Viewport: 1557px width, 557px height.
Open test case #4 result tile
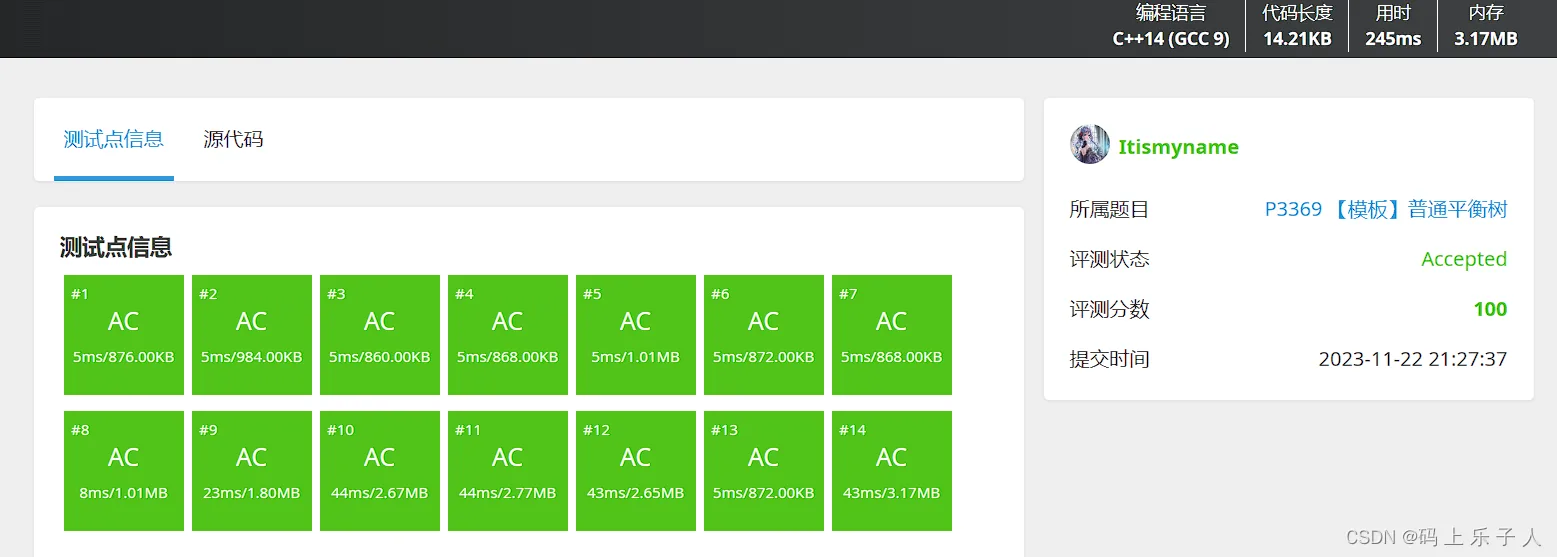(x=508, y=335)
